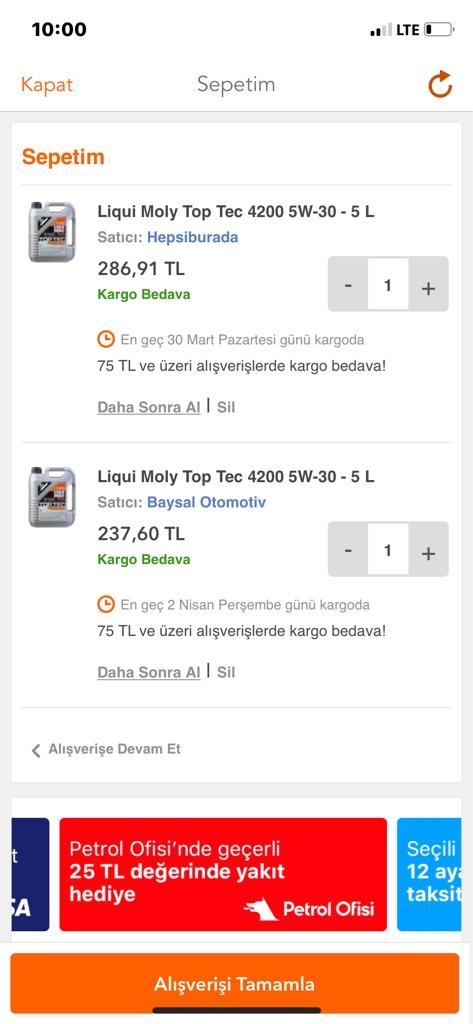Decrease quantity of Baysal Otomotiv item
Viewport: 473px width, 1024px height.
(x=348, y=551)
